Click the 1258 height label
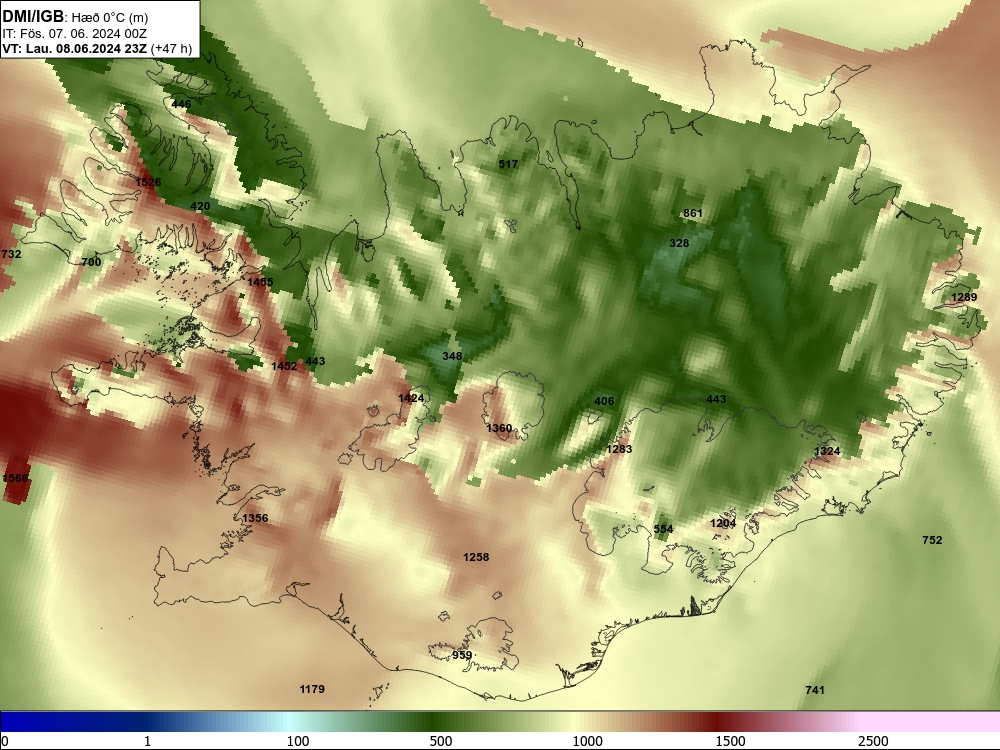The image size is (1000, 750). [476, 557]
